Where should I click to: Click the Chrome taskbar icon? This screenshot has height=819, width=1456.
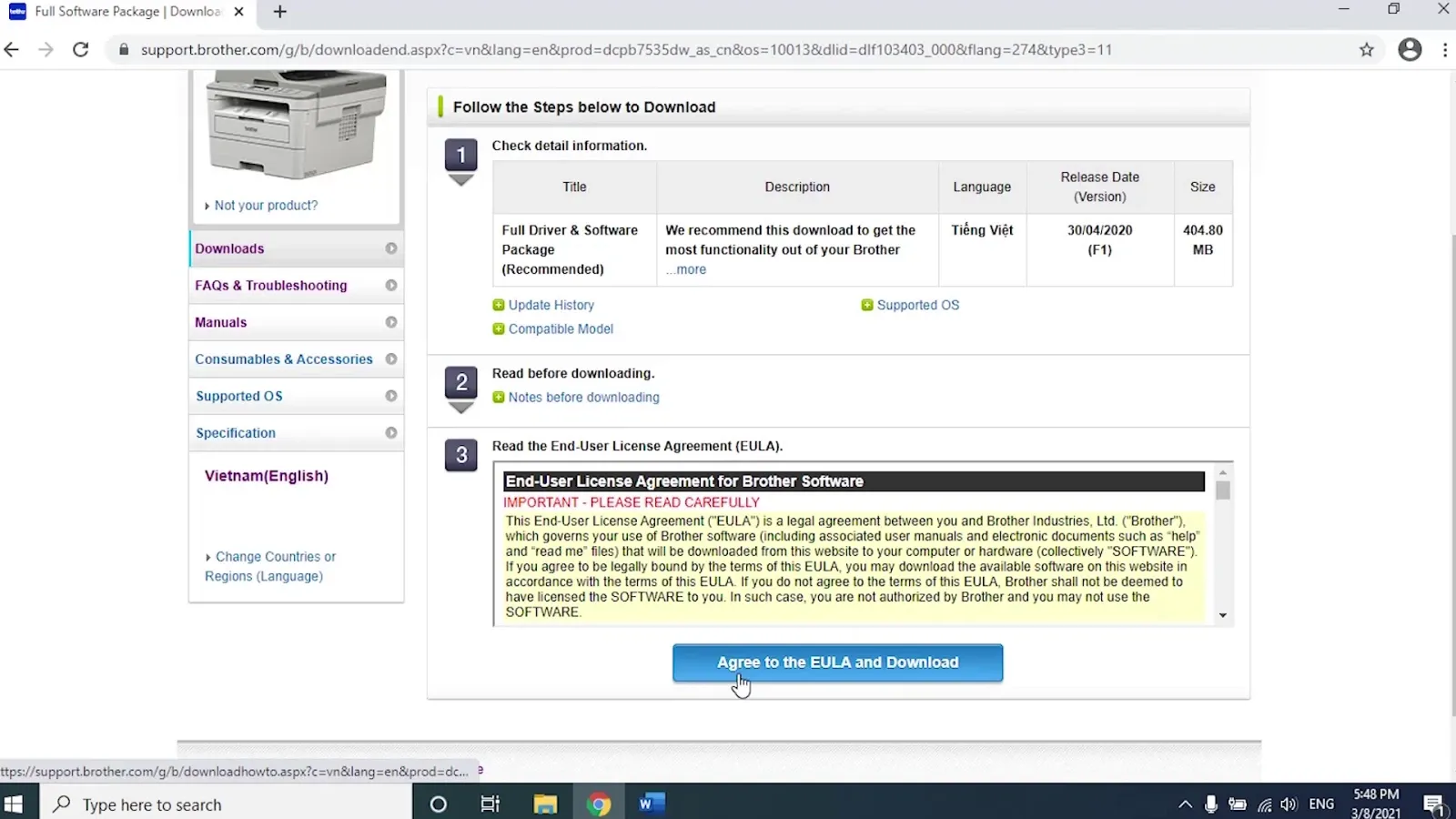tap(599, 804)
